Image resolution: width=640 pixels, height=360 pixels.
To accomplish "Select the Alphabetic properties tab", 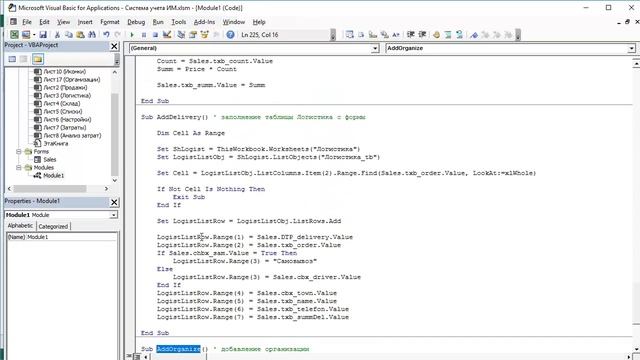I will click(x=20, y=226).
